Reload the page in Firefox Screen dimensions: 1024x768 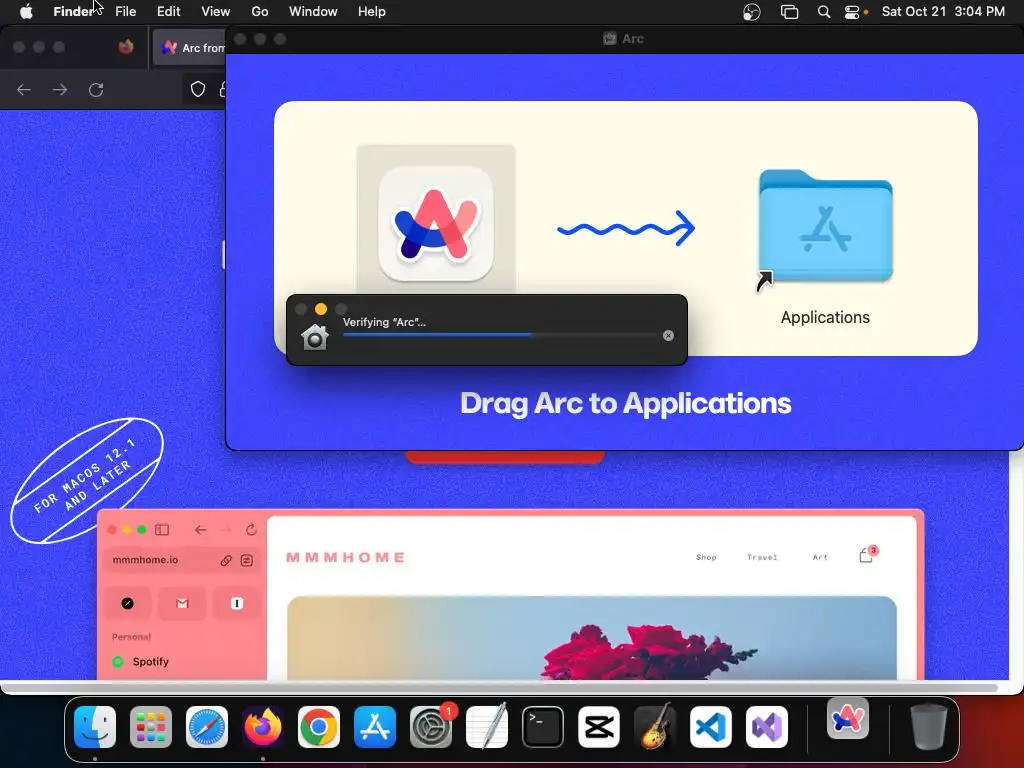[96, 89]
